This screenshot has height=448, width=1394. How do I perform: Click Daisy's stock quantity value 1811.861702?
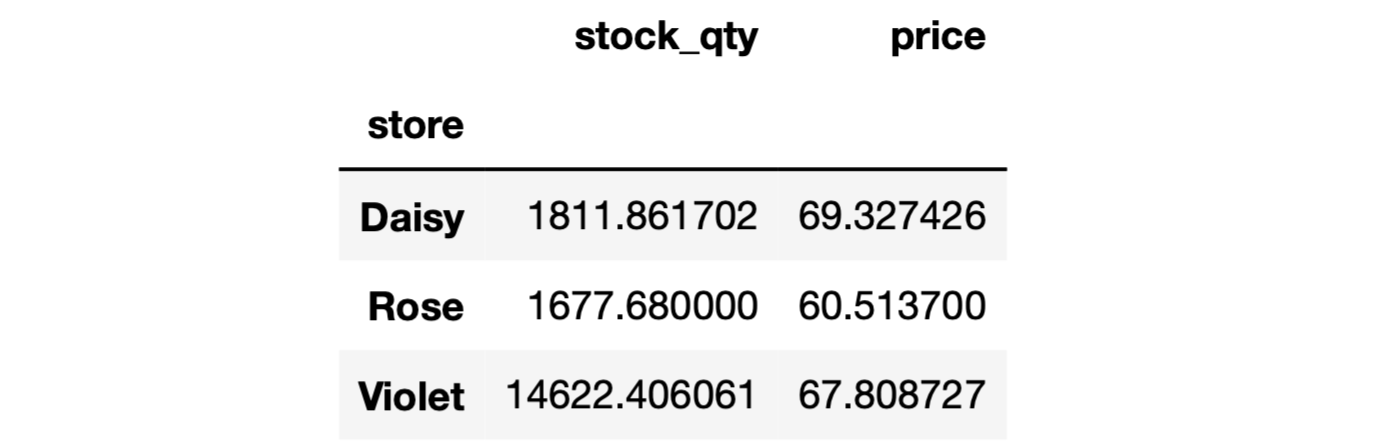[x=642, y=217]
